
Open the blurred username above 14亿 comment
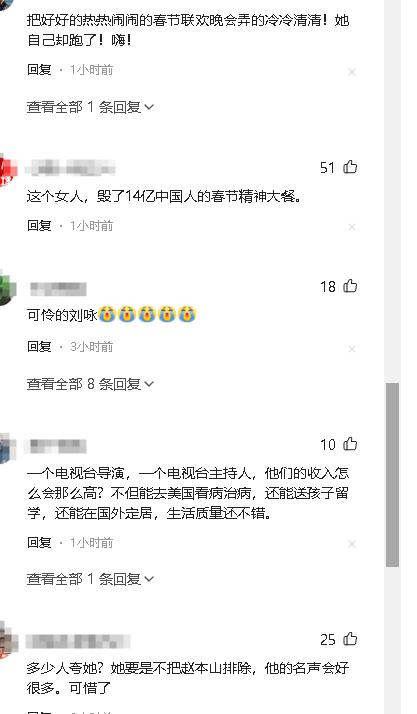coord(71,169)
